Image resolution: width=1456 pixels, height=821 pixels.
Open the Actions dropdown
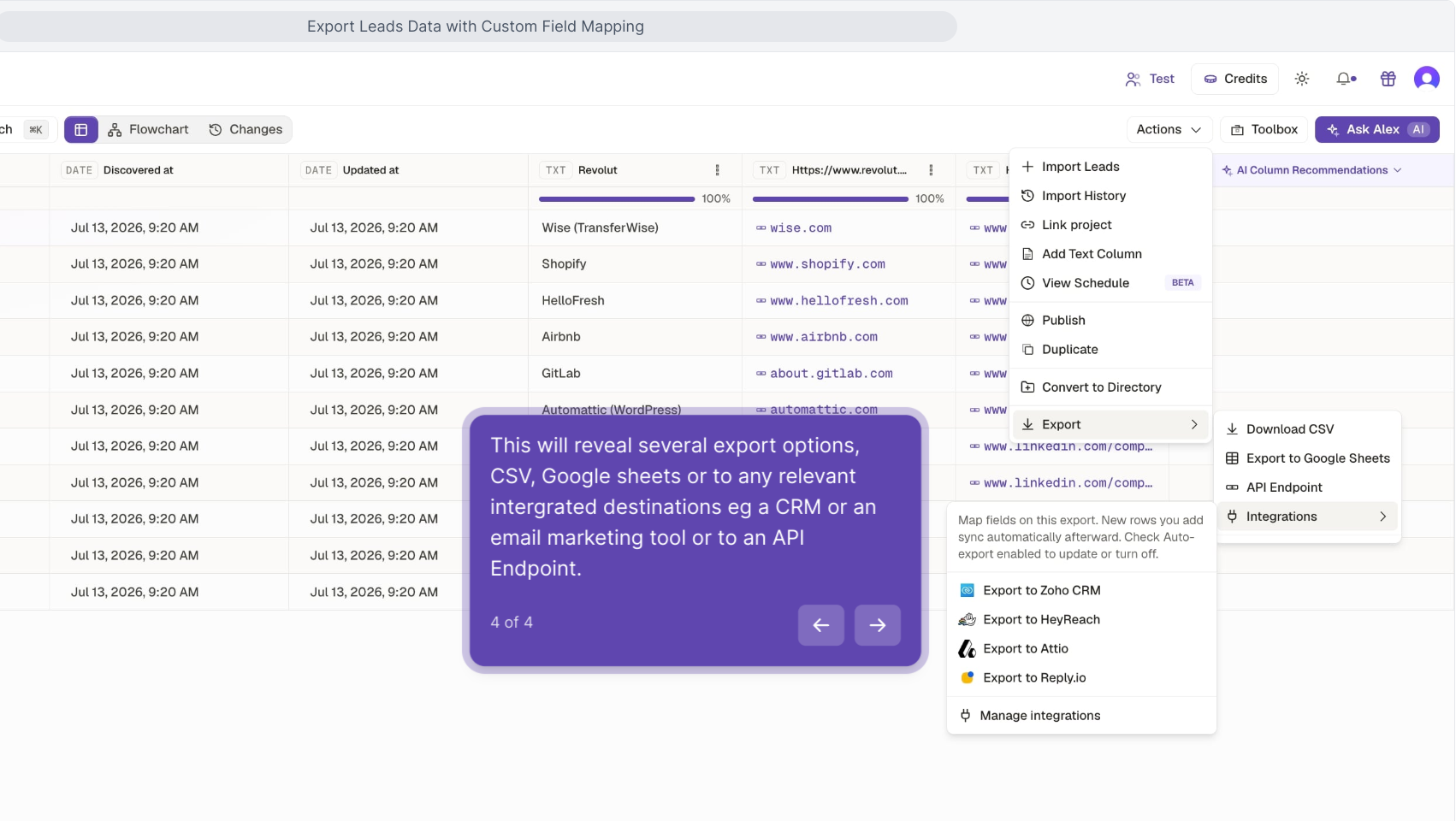[1169, 129]
